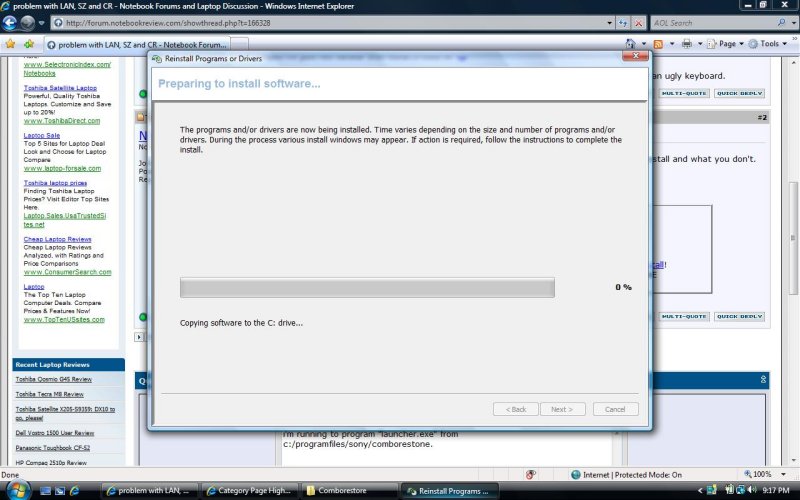This screenshot has height=500, width=800.
Task: Open the Toshiba Tecra M8 Review link
Action: click(49, 394)
